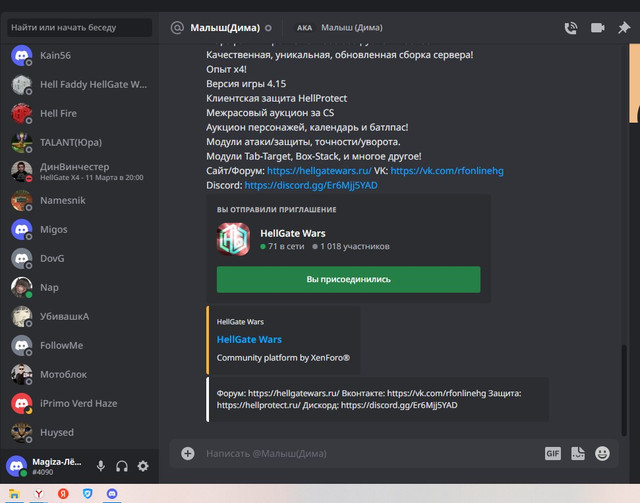Screen dimensions: 640x503
Task: Click the chat scrollbar thumb
Action: click(x=624, y=390)
